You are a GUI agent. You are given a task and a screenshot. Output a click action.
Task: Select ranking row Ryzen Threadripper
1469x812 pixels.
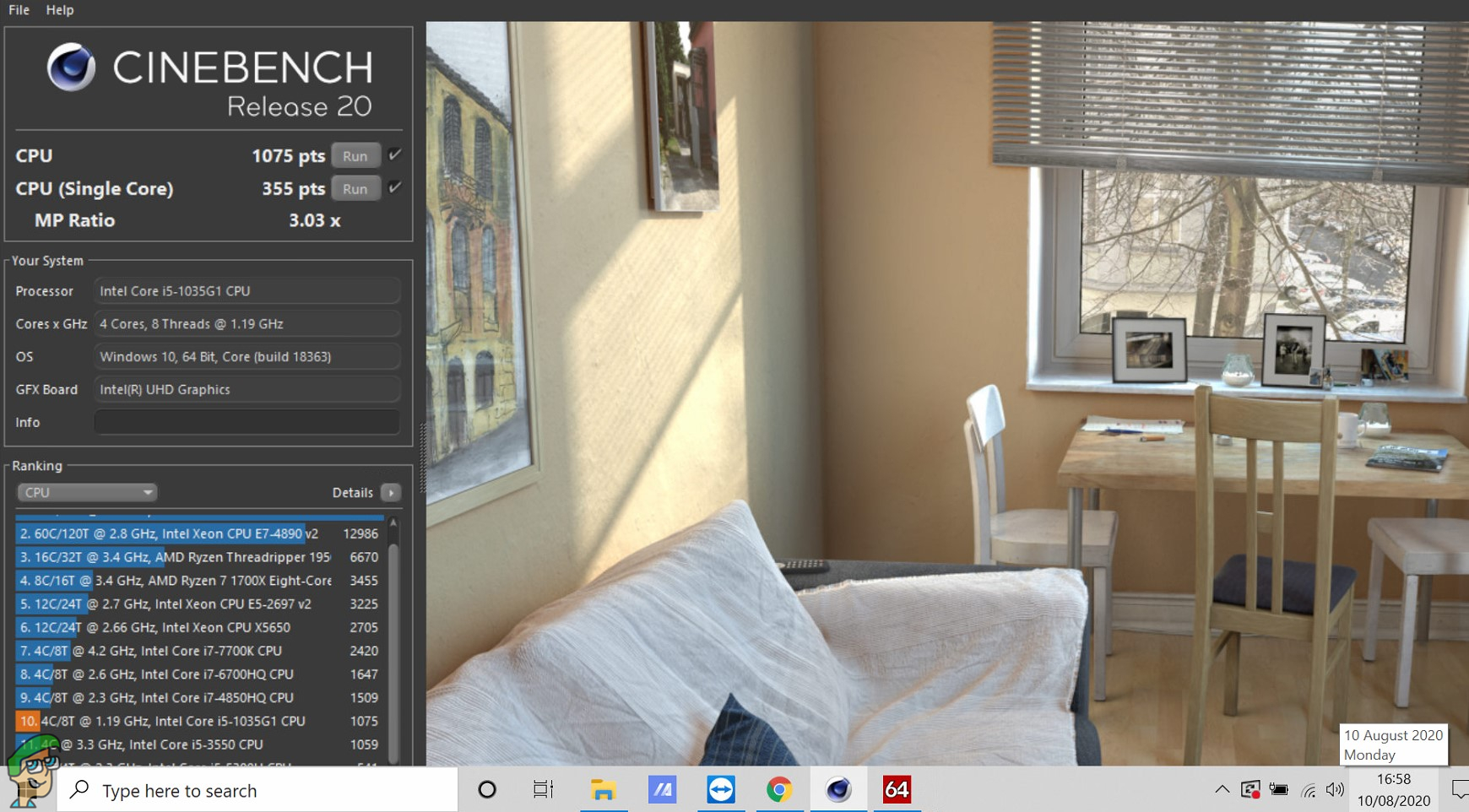(199, 557)
